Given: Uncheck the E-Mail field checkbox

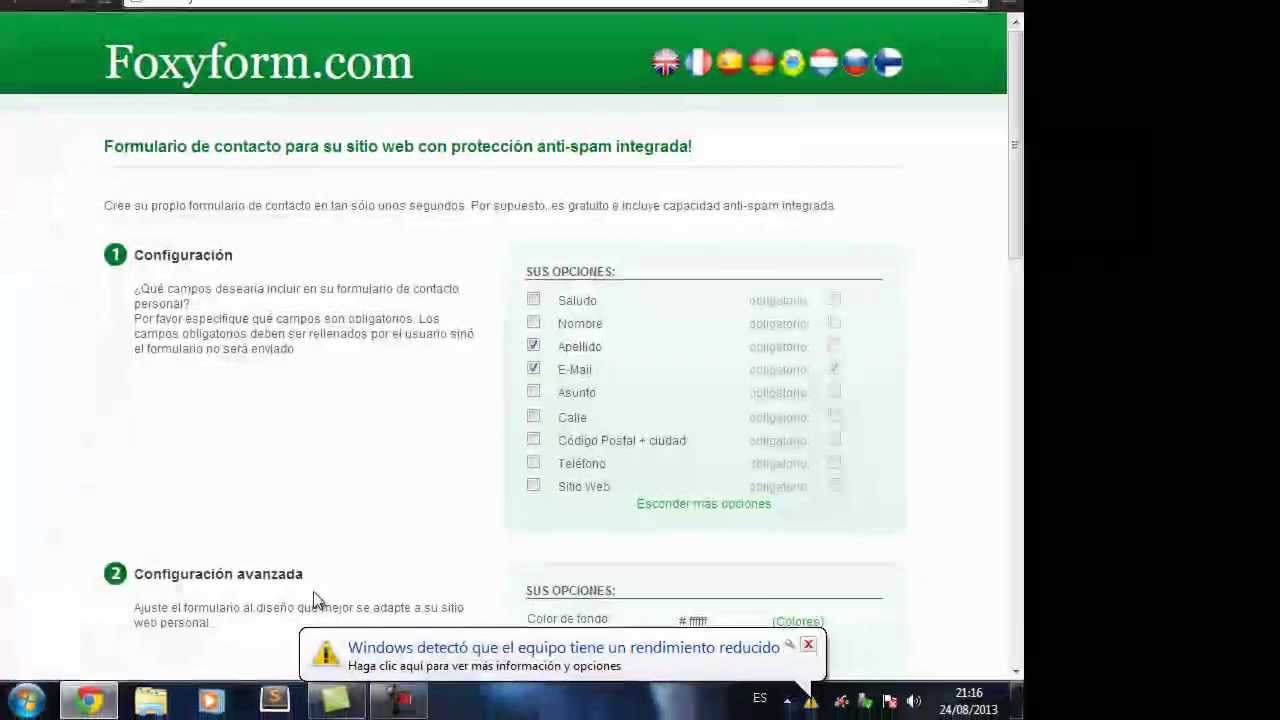Looking at the screenshot, I should 533,368.
